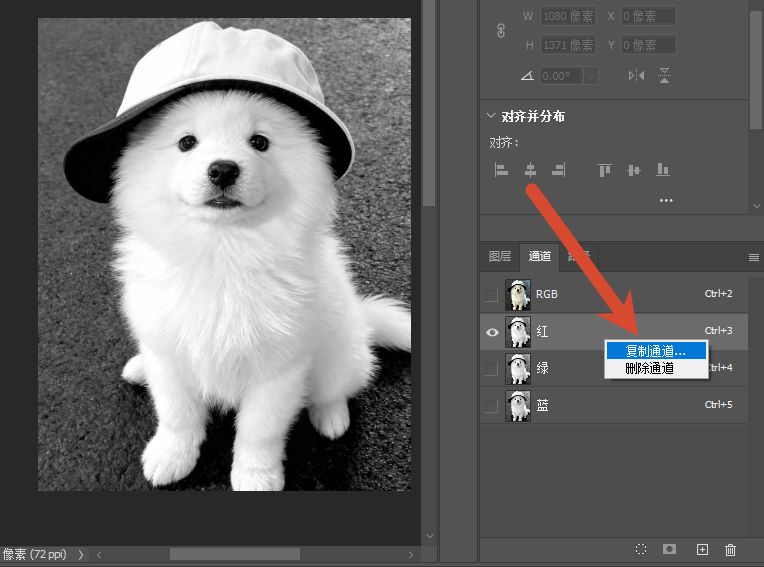Click create new channel plus icon
This screenshot has width=764, height=567.
click(702, 549)
